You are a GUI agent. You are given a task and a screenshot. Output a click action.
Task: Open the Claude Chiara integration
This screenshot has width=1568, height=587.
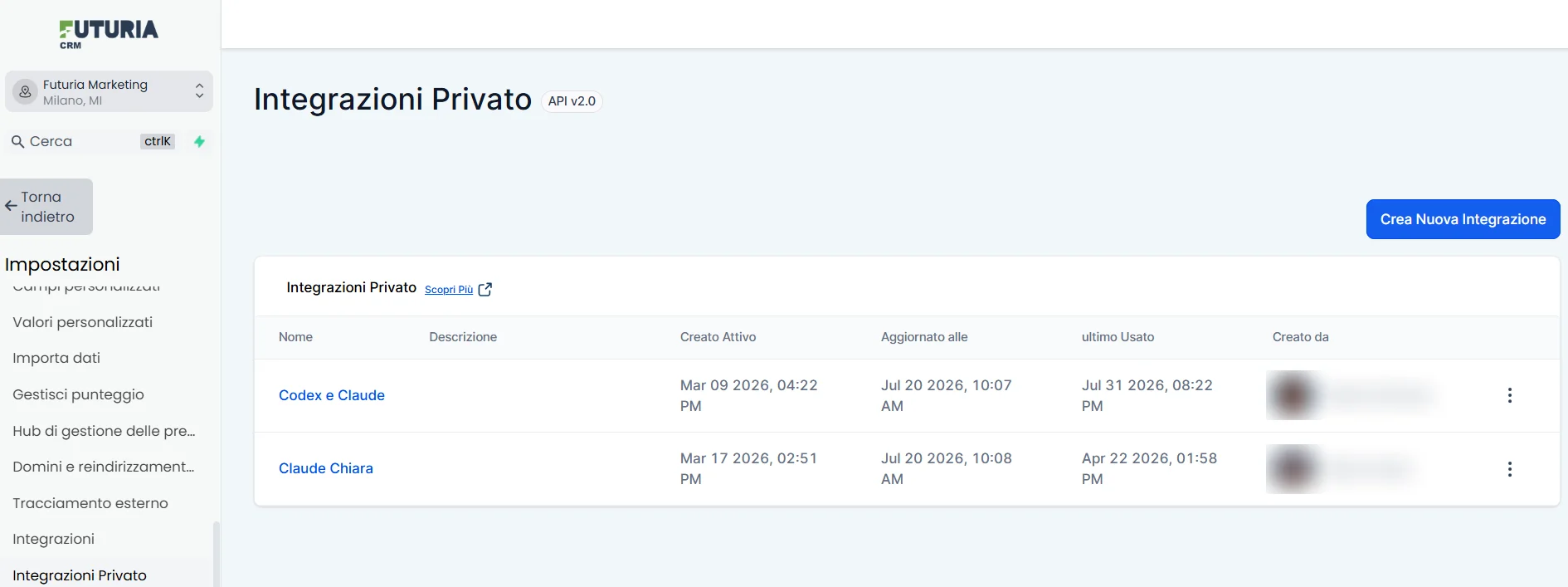coord(326,468)
